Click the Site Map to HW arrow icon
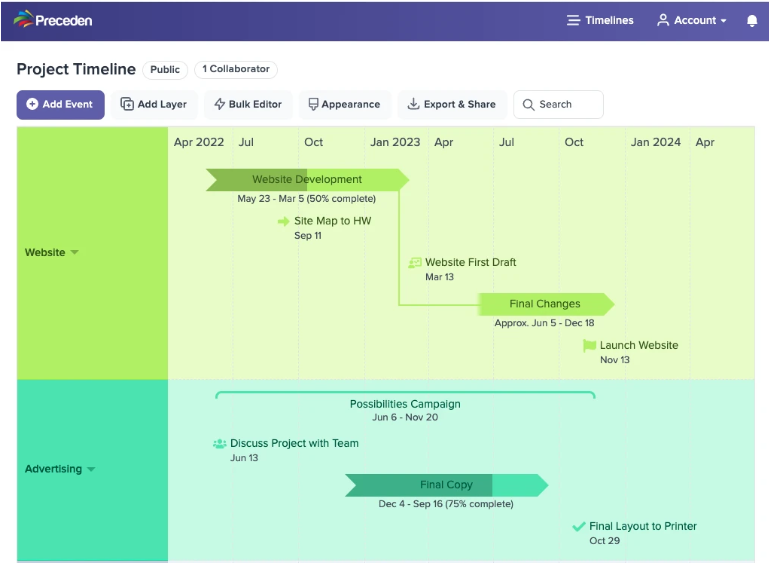This screenshot has width=769, height=563. click(x=283, y=222)
